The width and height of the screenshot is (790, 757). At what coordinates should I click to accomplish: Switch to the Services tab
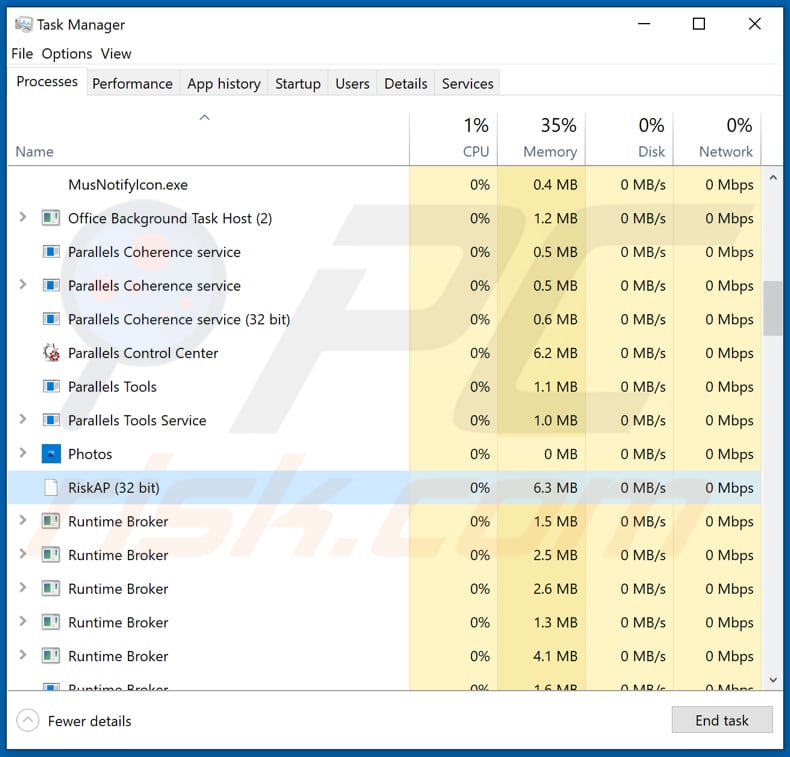468,83
